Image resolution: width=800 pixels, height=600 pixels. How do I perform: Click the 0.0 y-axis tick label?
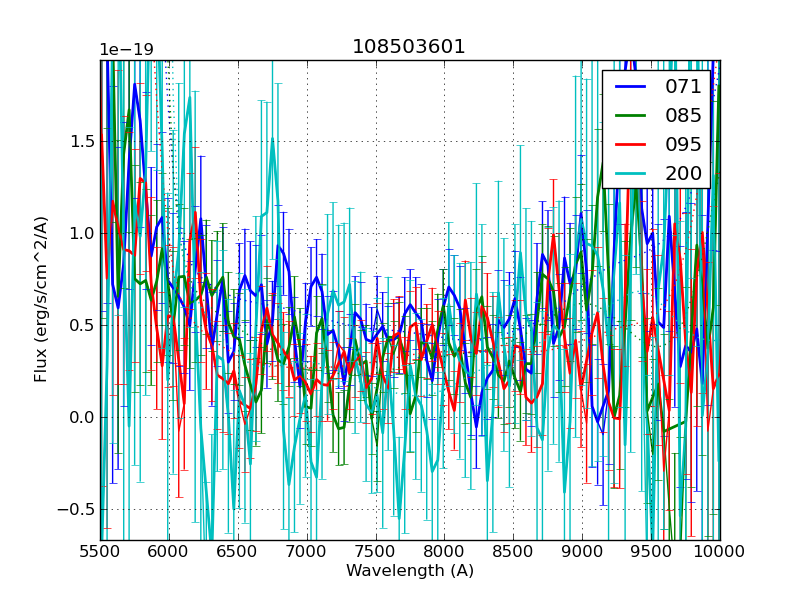81,417
